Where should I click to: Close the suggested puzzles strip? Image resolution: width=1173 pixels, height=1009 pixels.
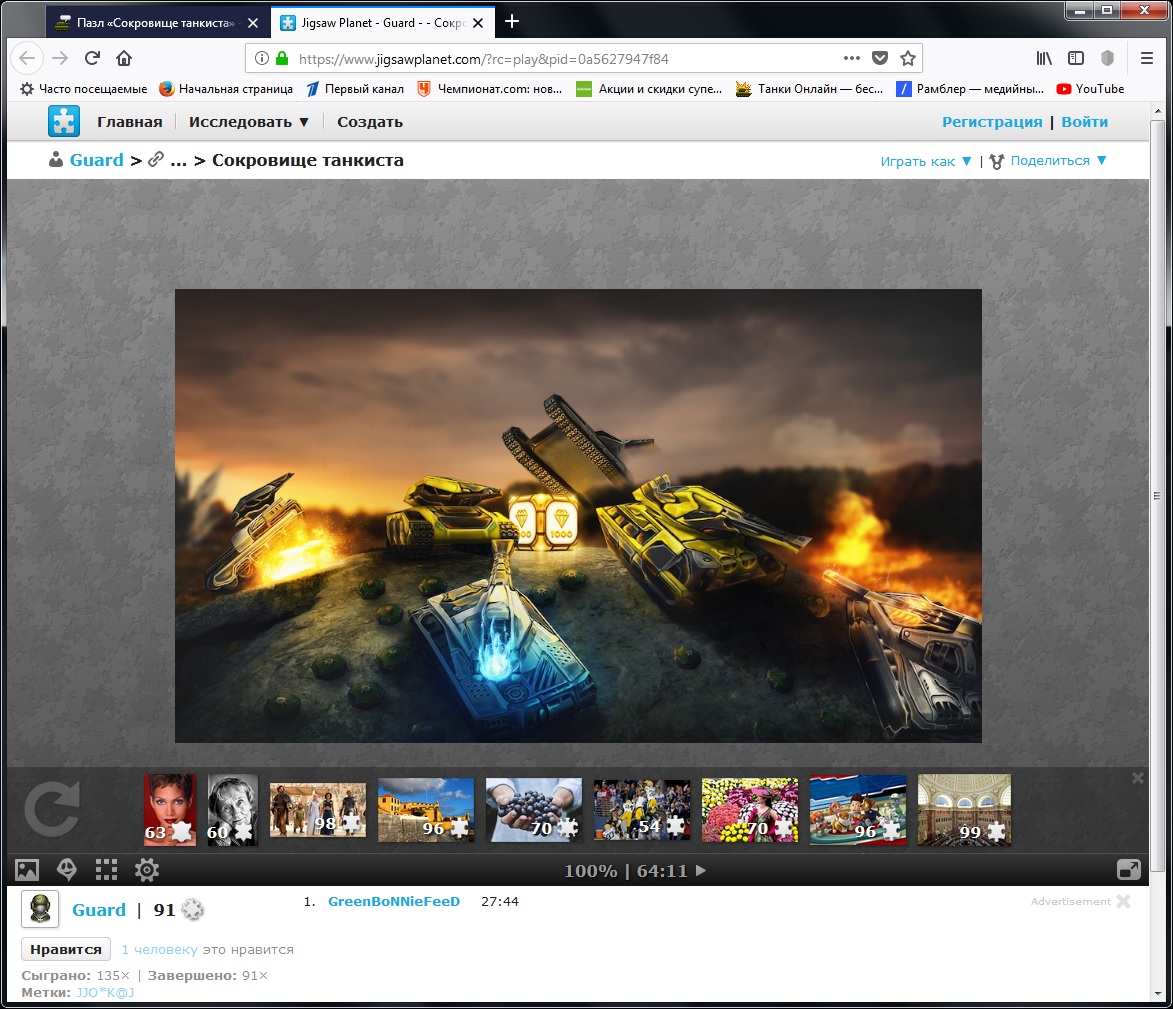click(1137, 778)
